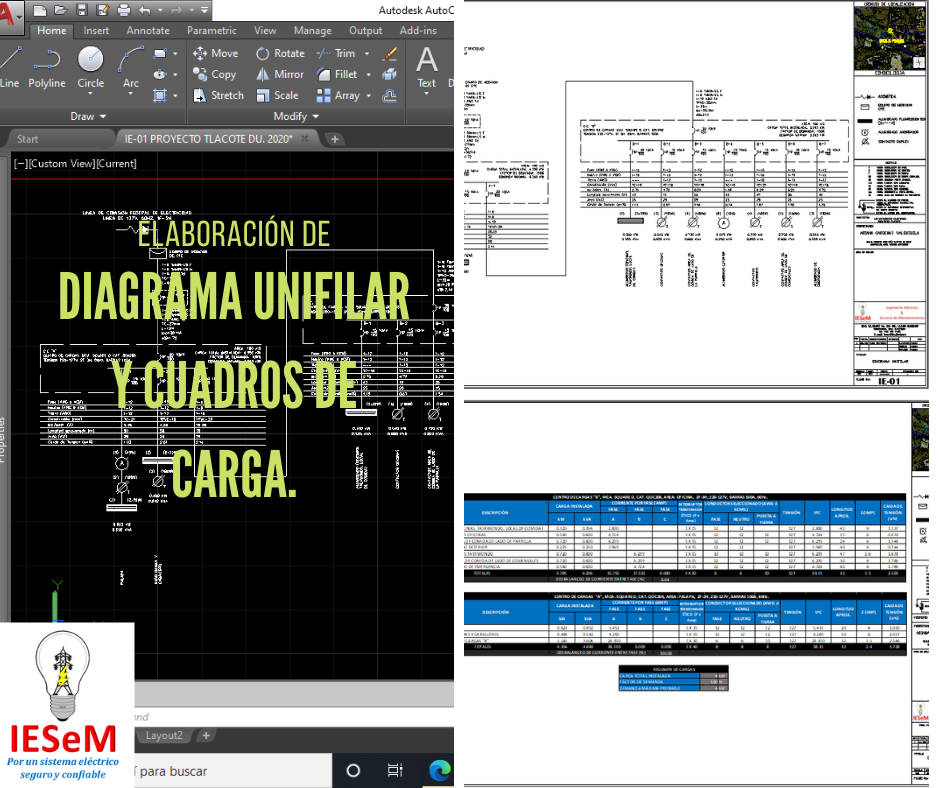Click the Scale command icon
The image size is (940, 788).
pos(265,95)
